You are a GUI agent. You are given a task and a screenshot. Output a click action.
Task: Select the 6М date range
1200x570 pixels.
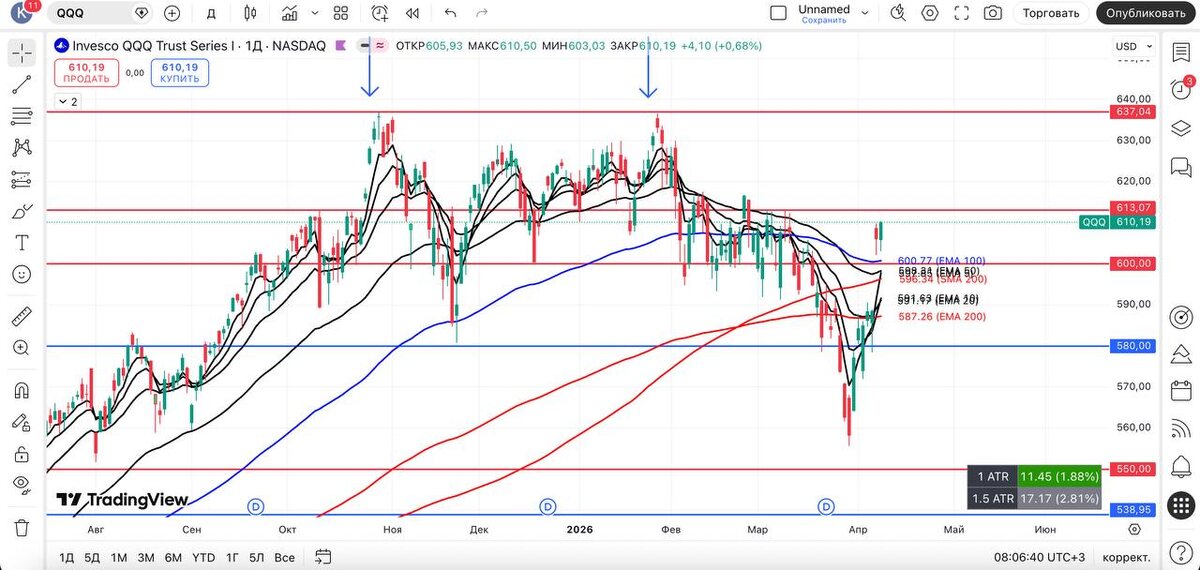[x=173, y=557]
